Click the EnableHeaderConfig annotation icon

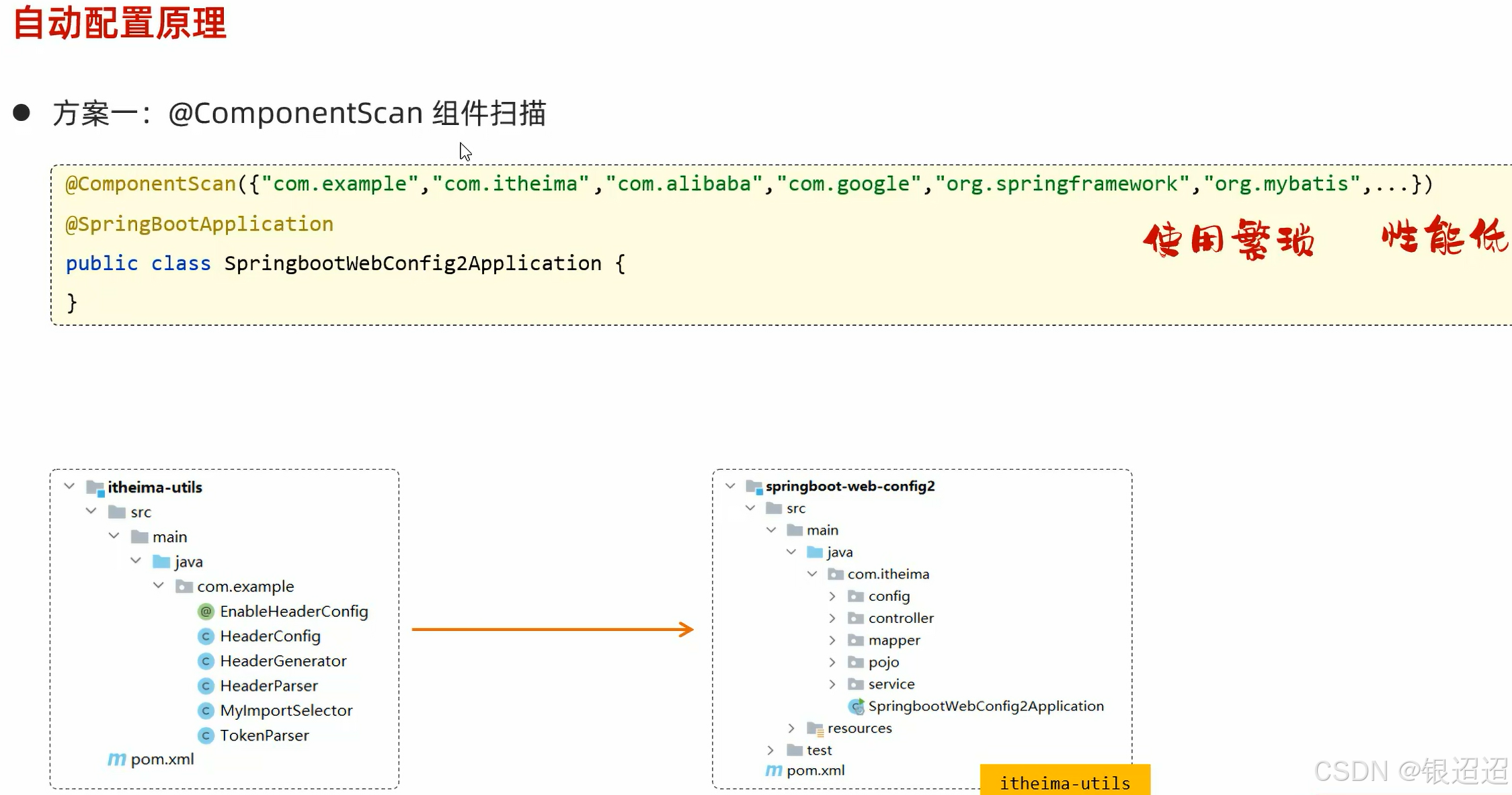[x=206, y=612]
